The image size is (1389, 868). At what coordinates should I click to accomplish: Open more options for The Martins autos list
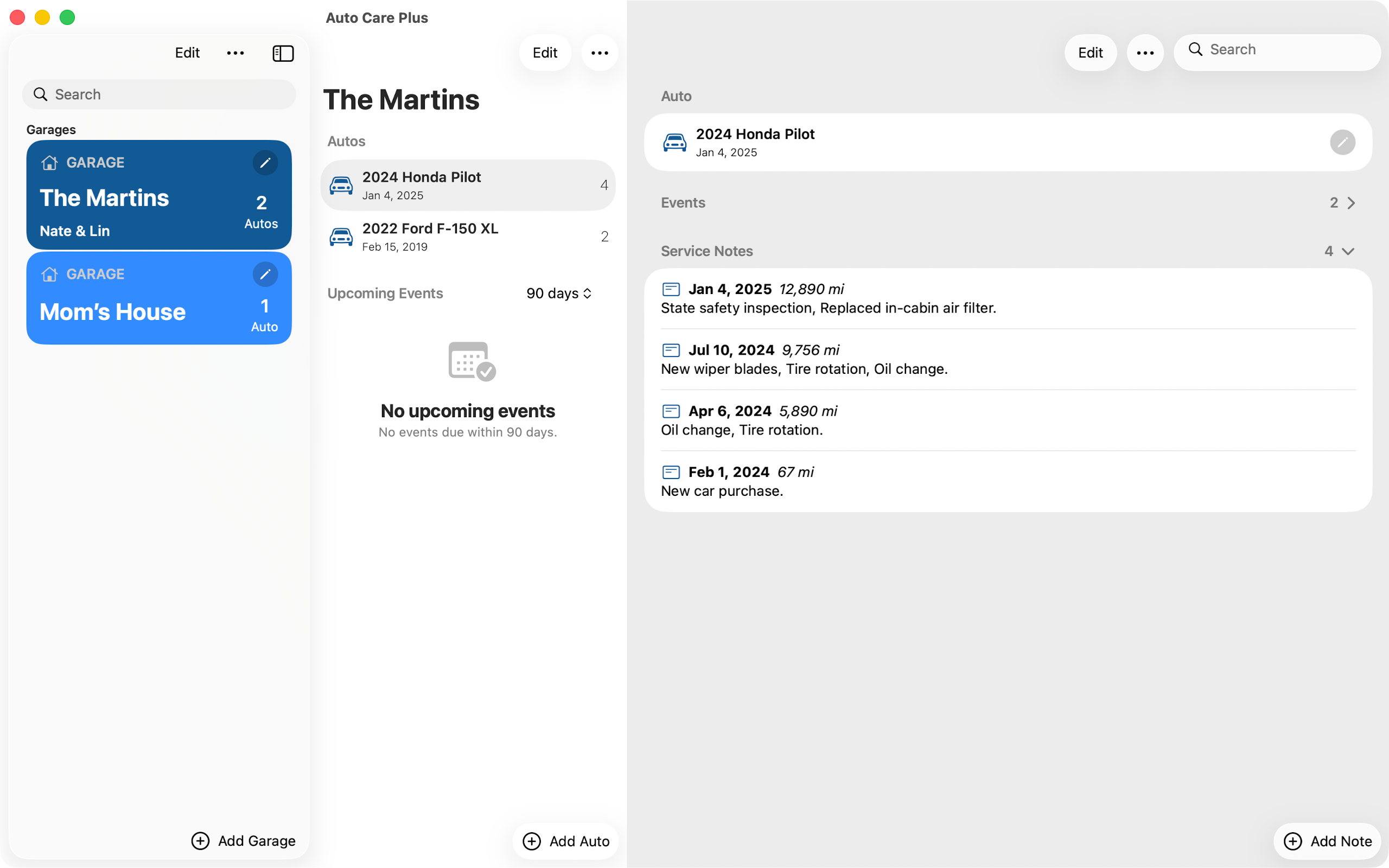coord(600,53)
